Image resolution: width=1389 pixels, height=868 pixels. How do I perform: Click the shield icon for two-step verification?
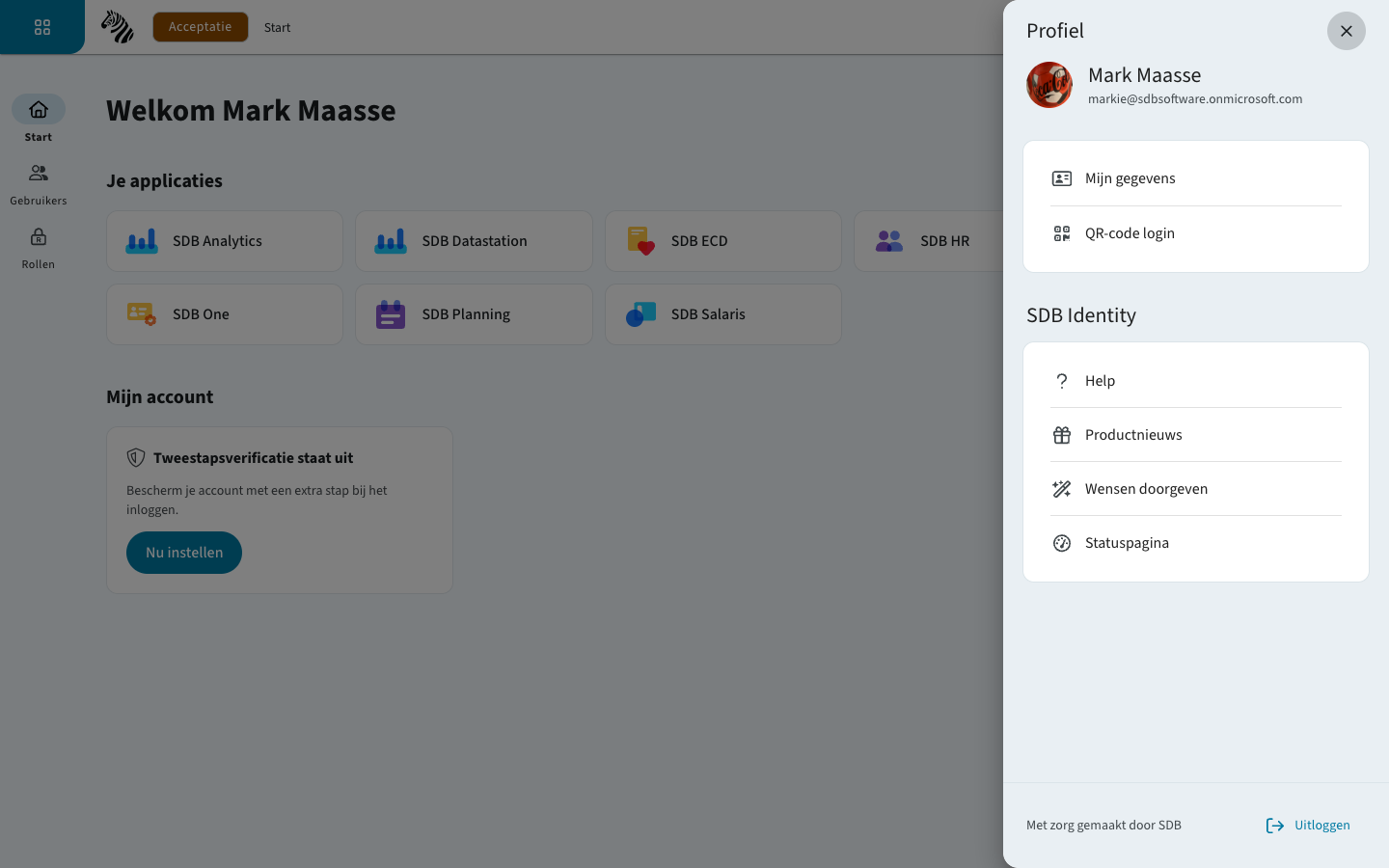(136, 458)
